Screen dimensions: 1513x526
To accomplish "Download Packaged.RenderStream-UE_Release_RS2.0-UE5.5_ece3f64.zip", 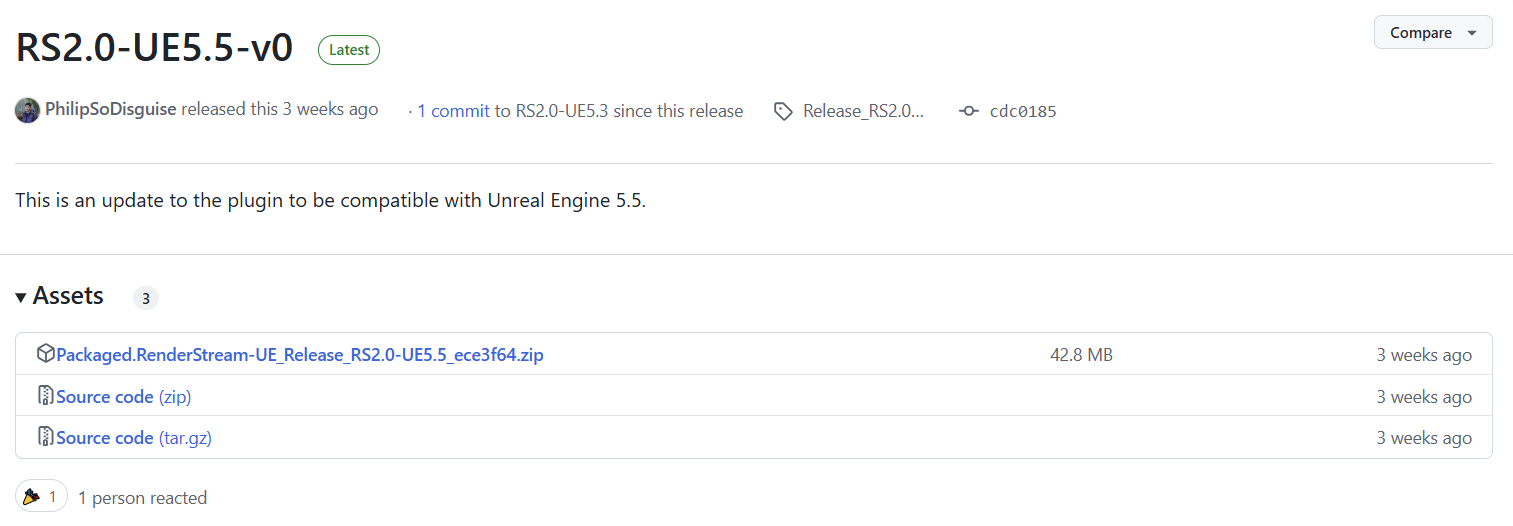I will [300, 355].
